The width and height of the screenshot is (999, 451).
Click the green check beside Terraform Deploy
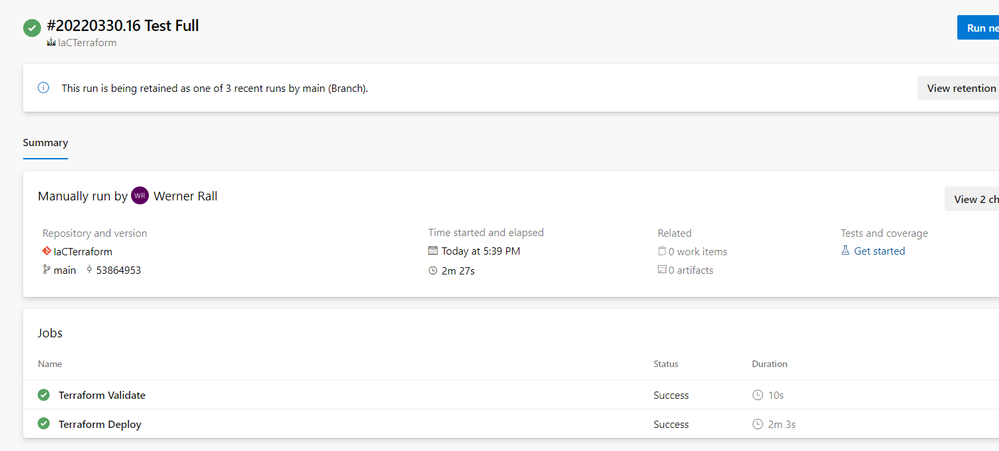(x=44, y=424)
